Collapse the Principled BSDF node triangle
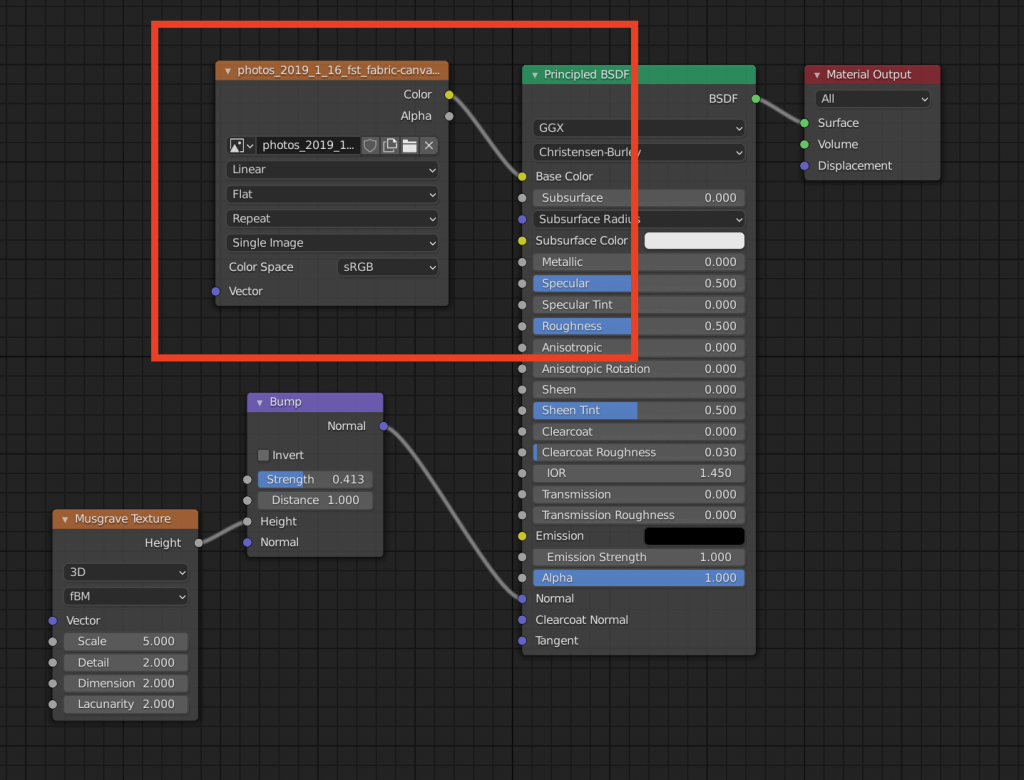This screenshot has height=780, width=1024. click(x=534, y=75)
